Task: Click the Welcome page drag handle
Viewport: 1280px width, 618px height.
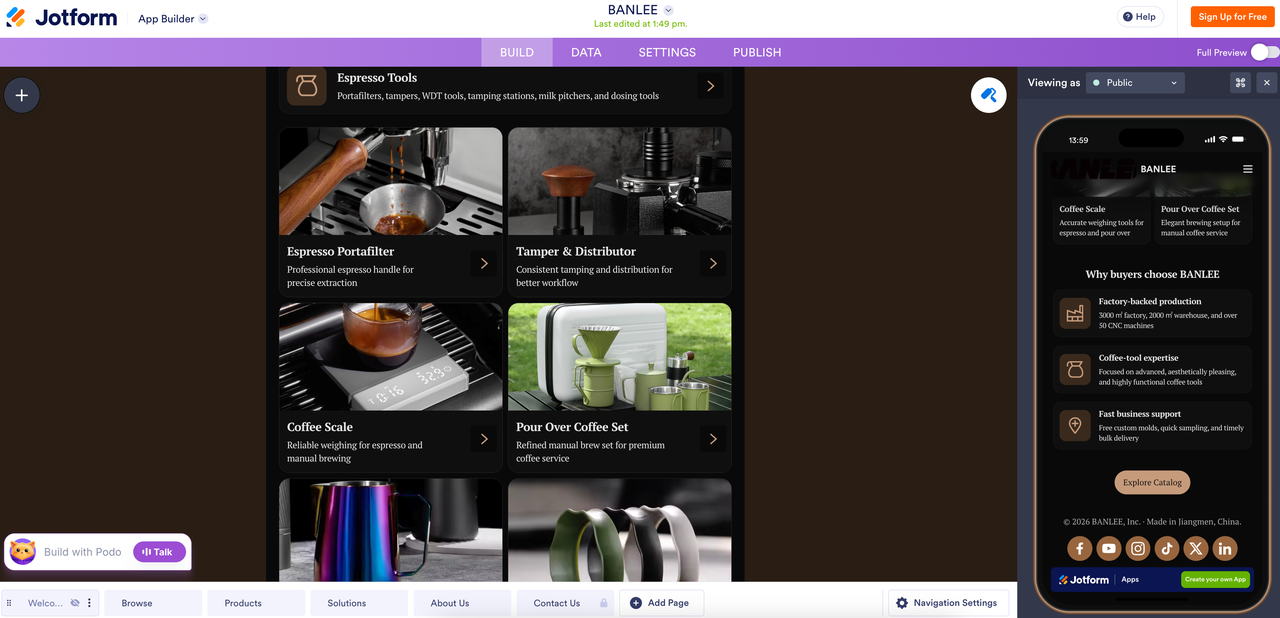Action: click(x=9, y=603)
